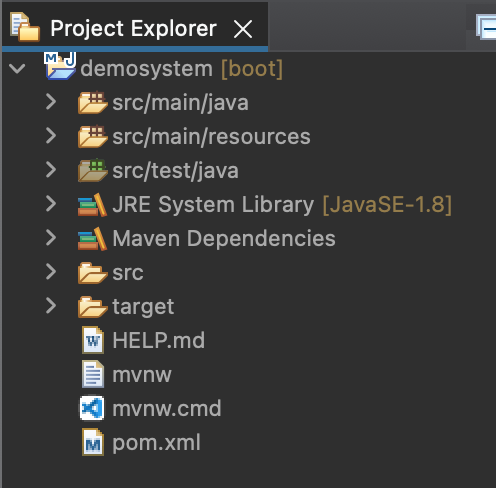
Task: Click the [JavaSE-1.8] text
Action: (387, 204)
